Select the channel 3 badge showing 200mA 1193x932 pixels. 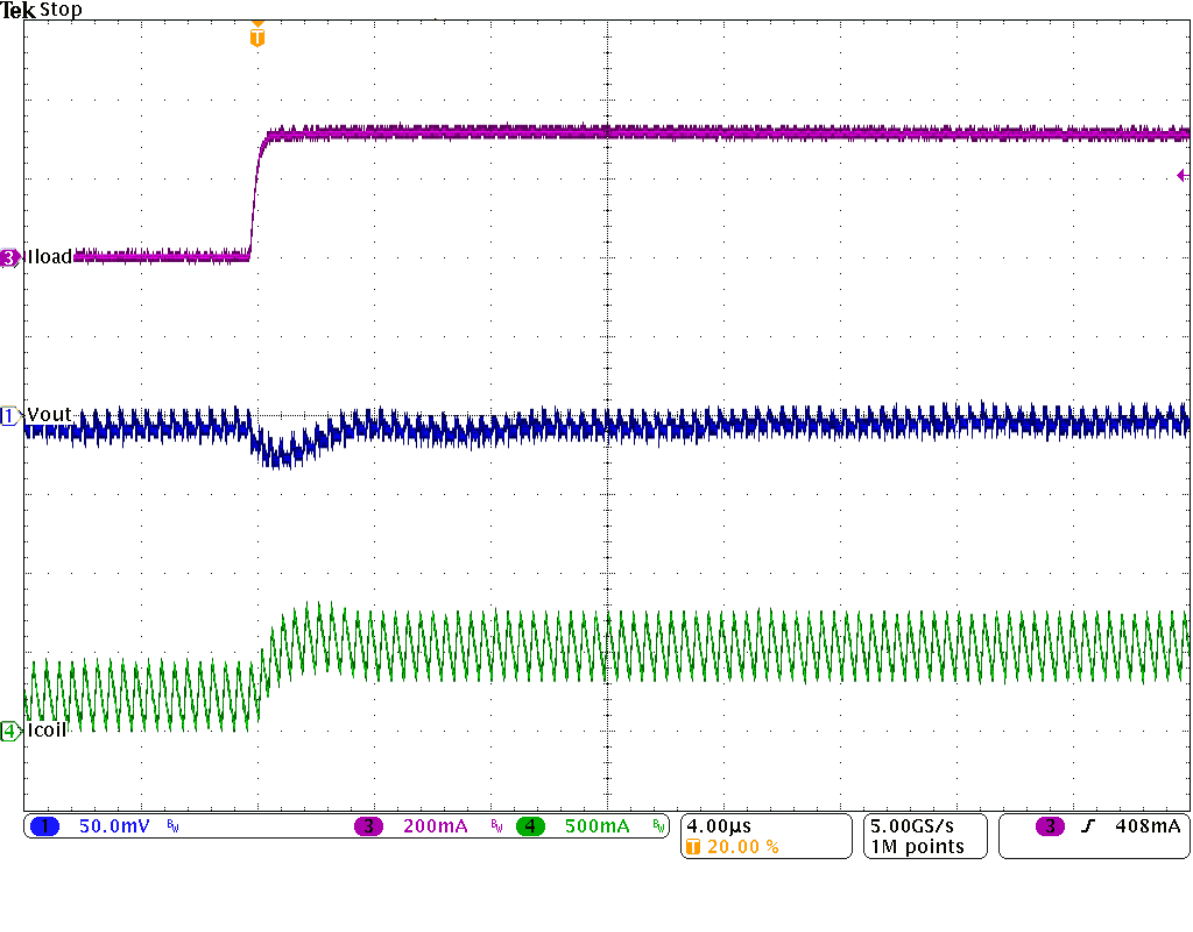370,827
